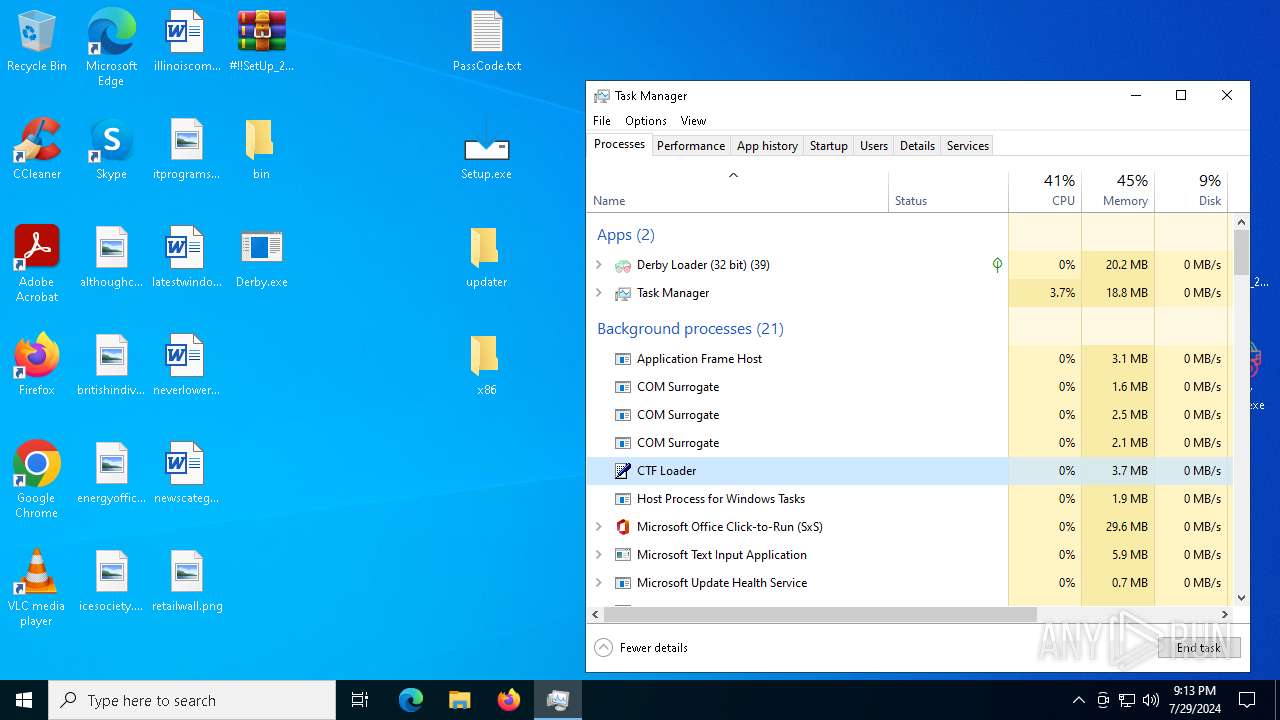1280x720 pixels.
Task: Open Firefox desktop shortcut
Action: (37, 366)
